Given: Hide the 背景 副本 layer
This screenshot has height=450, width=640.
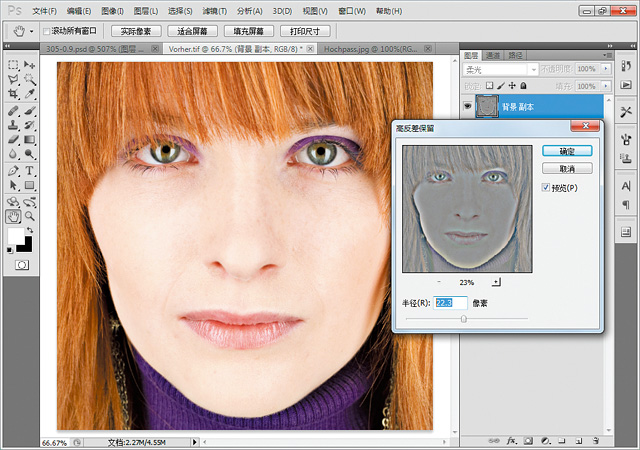Looking at the screenshot, I should click(468, 107).
